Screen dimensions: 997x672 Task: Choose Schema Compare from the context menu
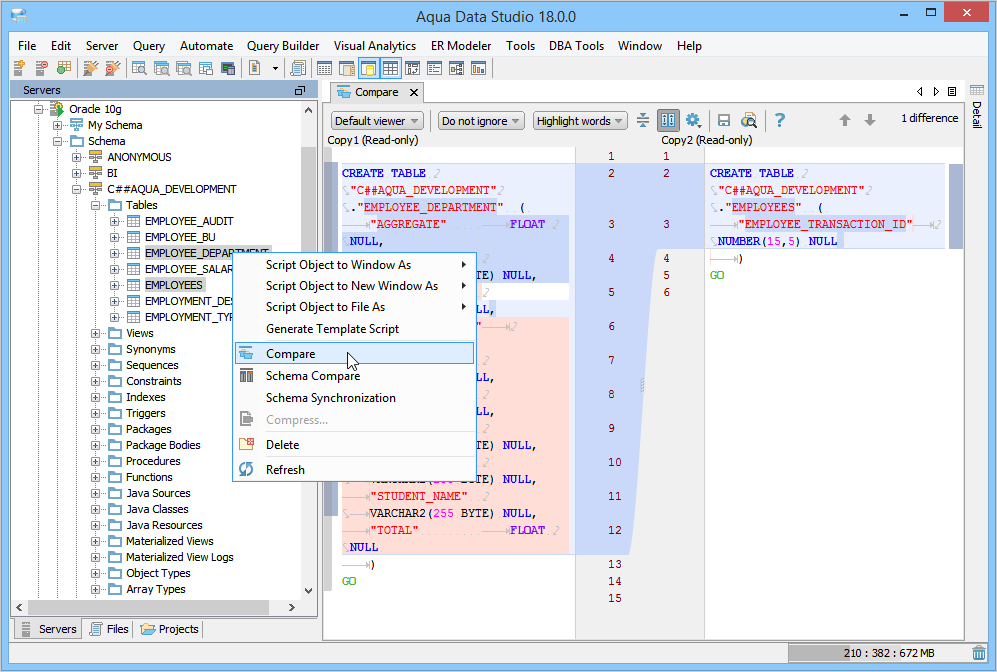tap(355, 376)
